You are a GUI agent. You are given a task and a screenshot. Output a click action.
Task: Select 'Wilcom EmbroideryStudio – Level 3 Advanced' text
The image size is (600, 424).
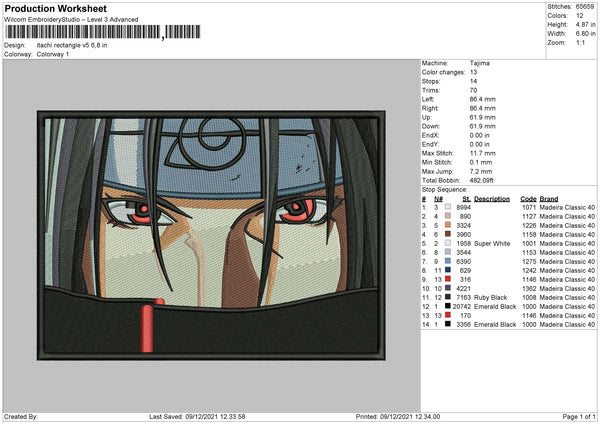(x=71, y=20)
